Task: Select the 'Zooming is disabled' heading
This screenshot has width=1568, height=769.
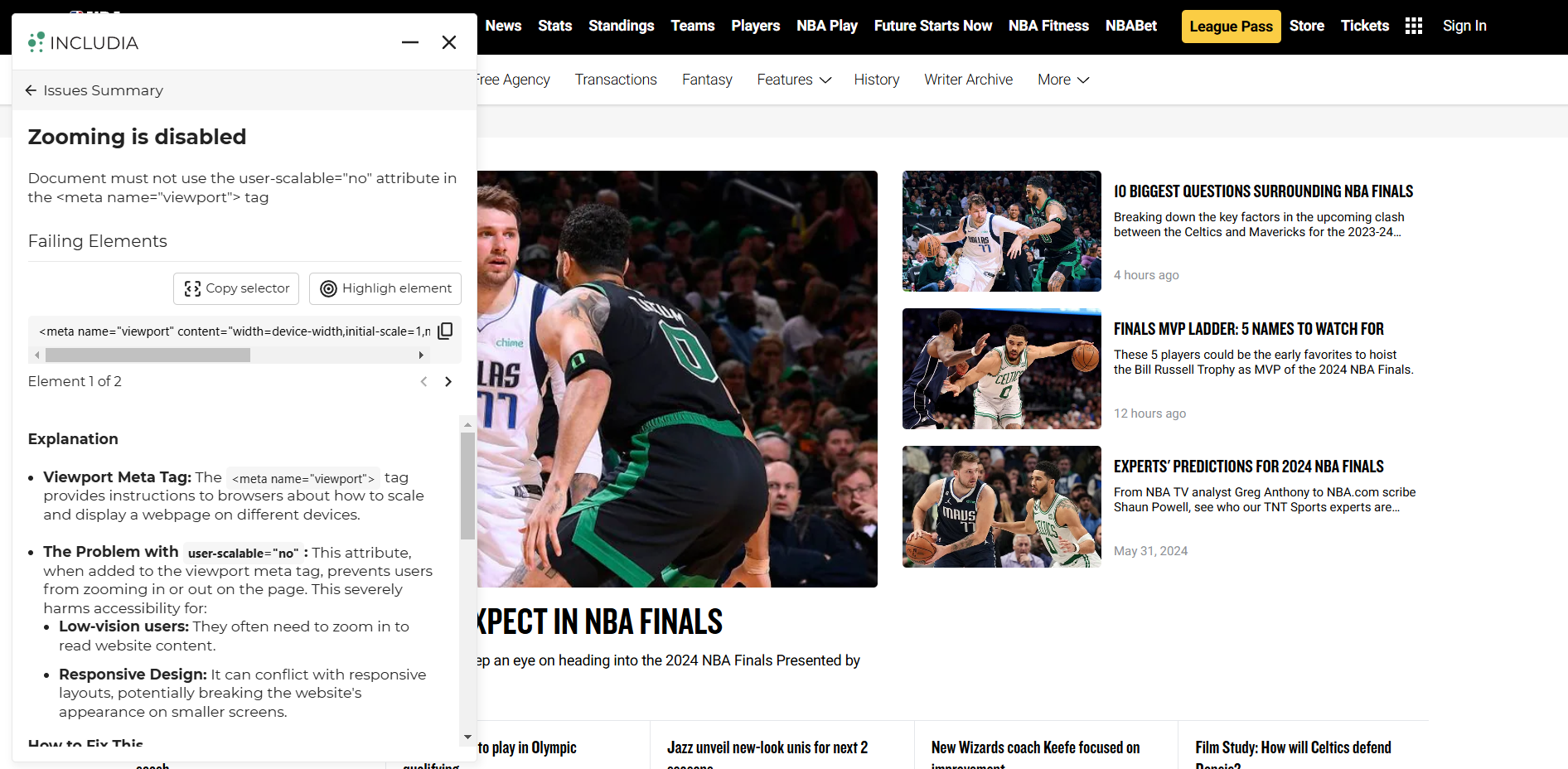Action: [137, 137]
